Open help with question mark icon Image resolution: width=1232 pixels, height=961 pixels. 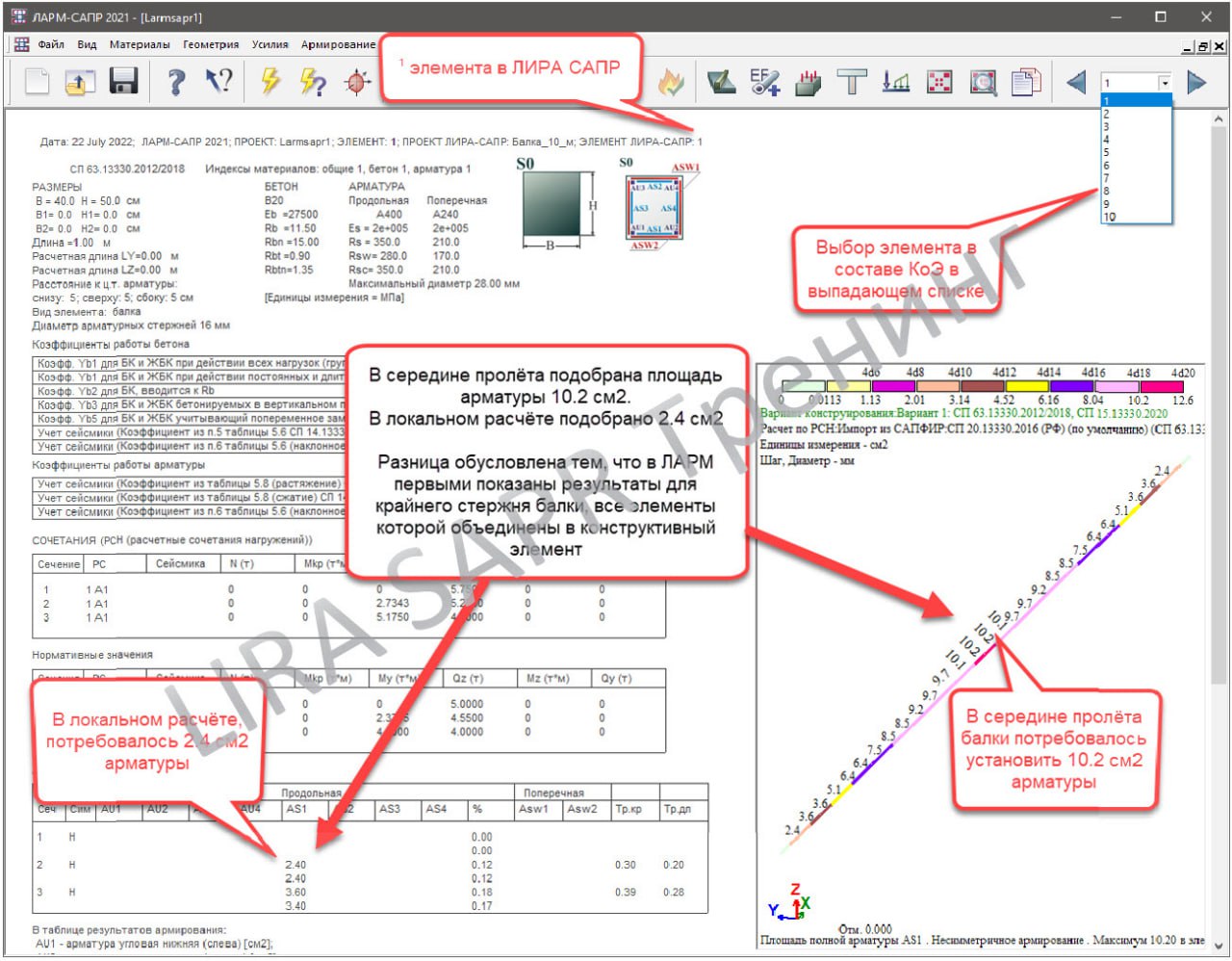[175, 81]
